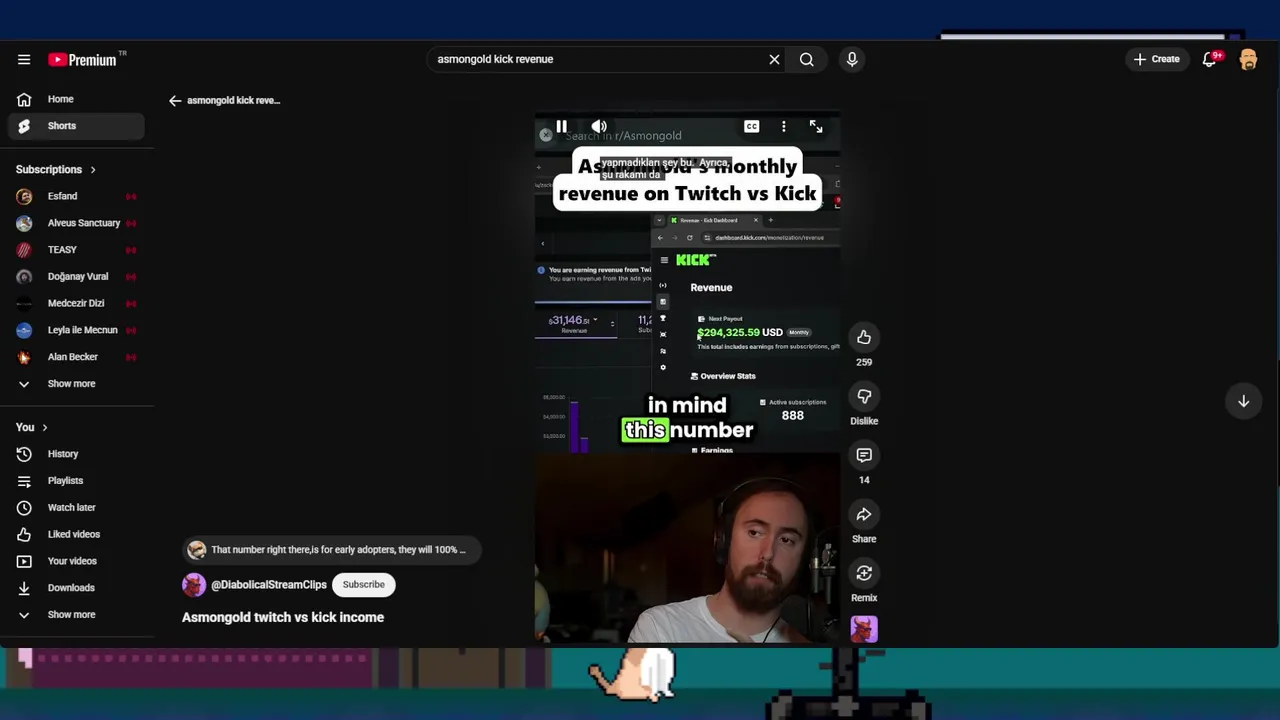The height and width of the screenshot is (720, 1280).
Task: Open the Esfand subscription channel
Action: 76,196
